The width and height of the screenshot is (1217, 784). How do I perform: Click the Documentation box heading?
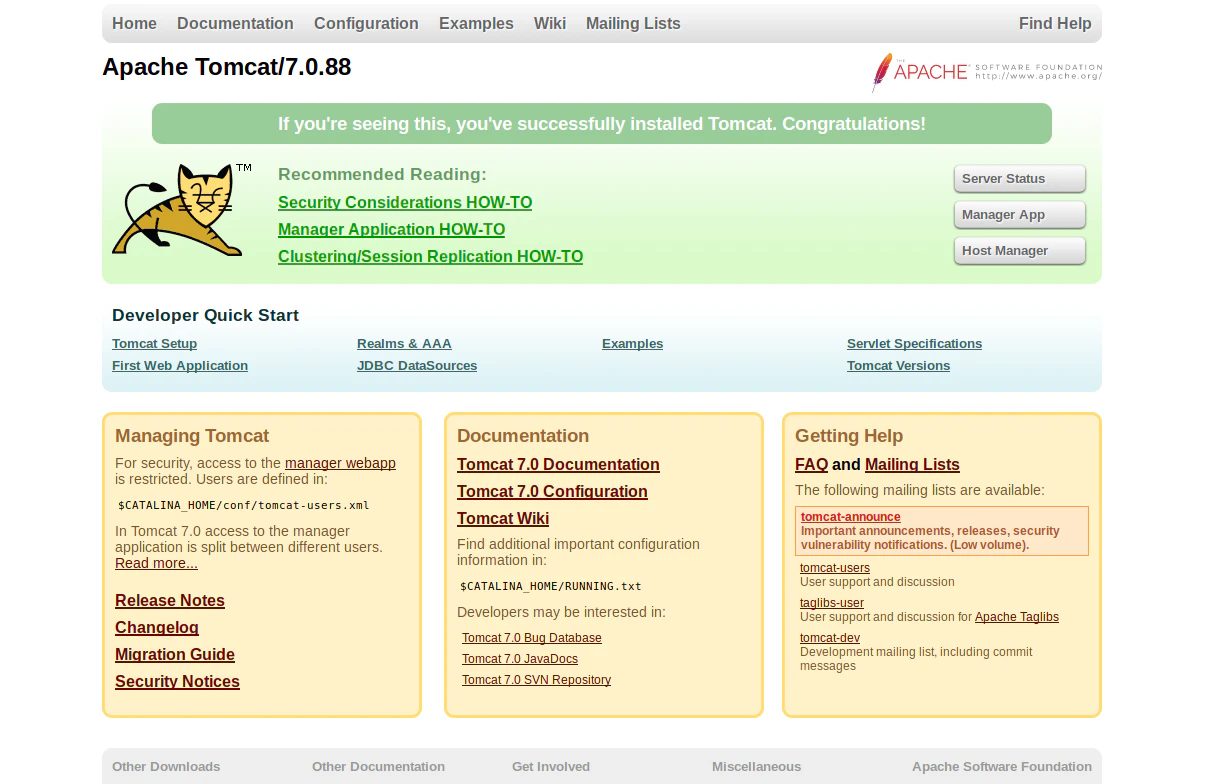tap(523, 436)
